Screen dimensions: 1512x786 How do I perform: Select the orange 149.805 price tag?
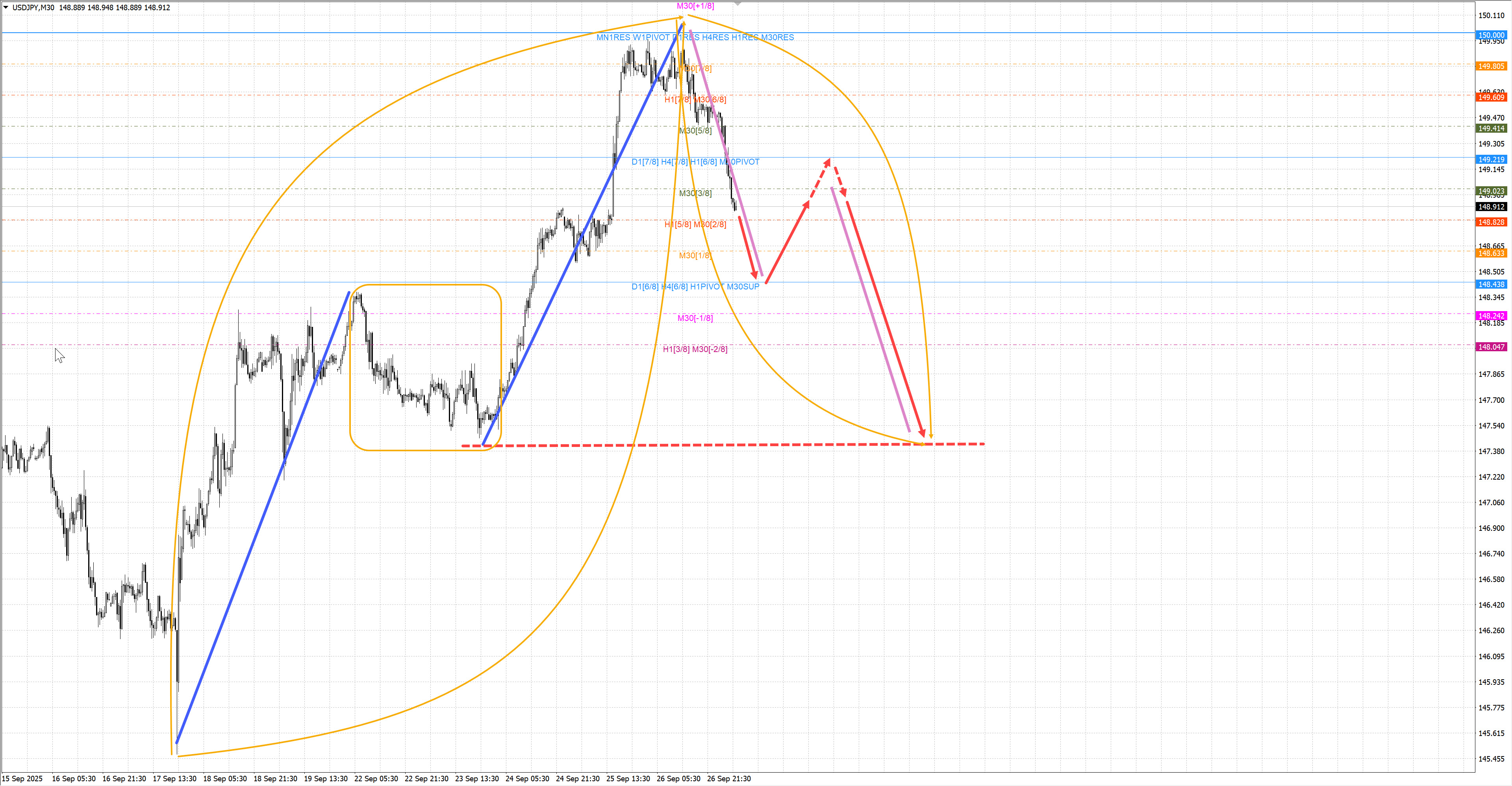pos(1491,66)
